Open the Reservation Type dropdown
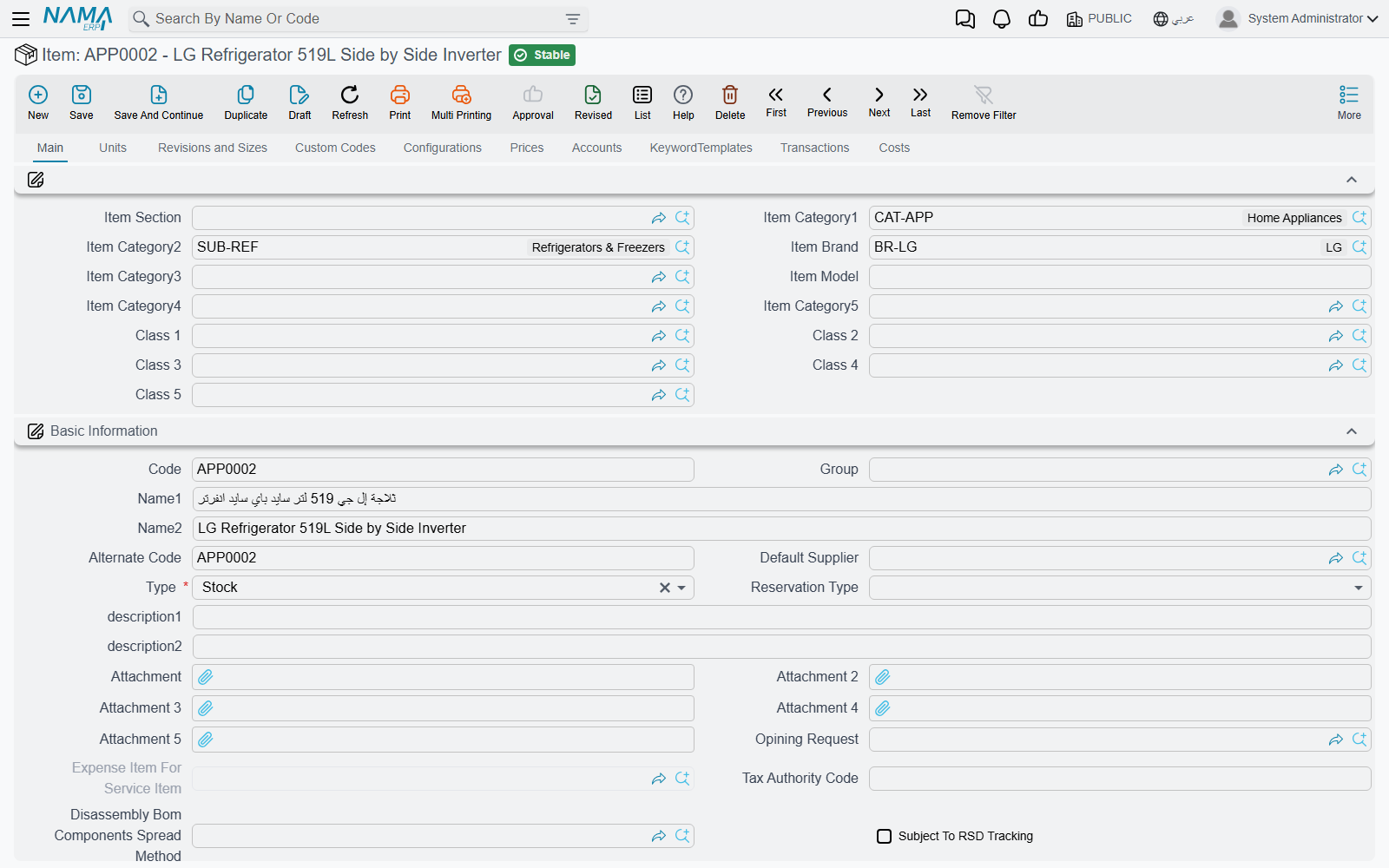 (1359, 588)
